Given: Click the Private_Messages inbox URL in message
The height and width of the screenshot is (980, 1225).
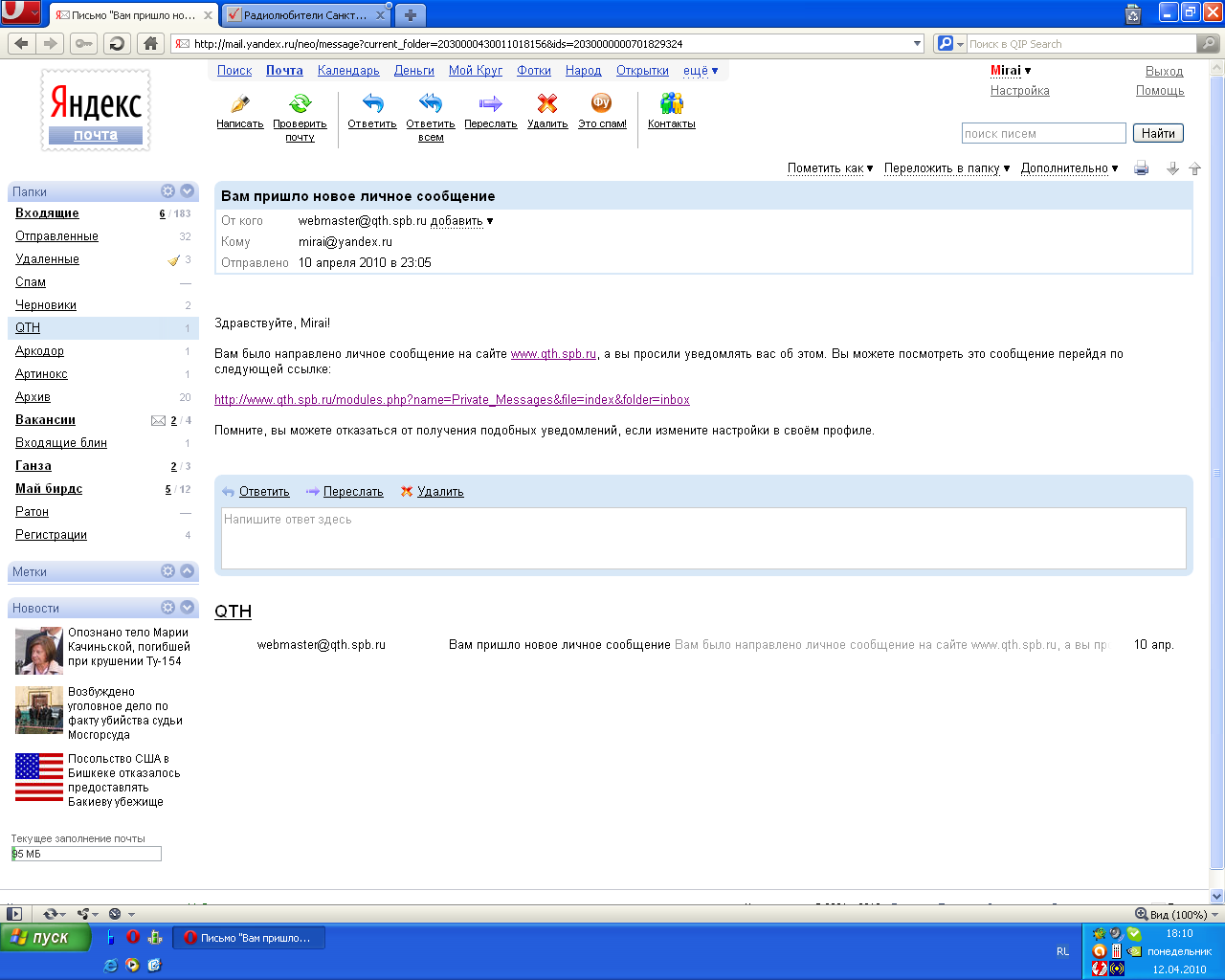Looking at the screenshot, I should 452,400.
